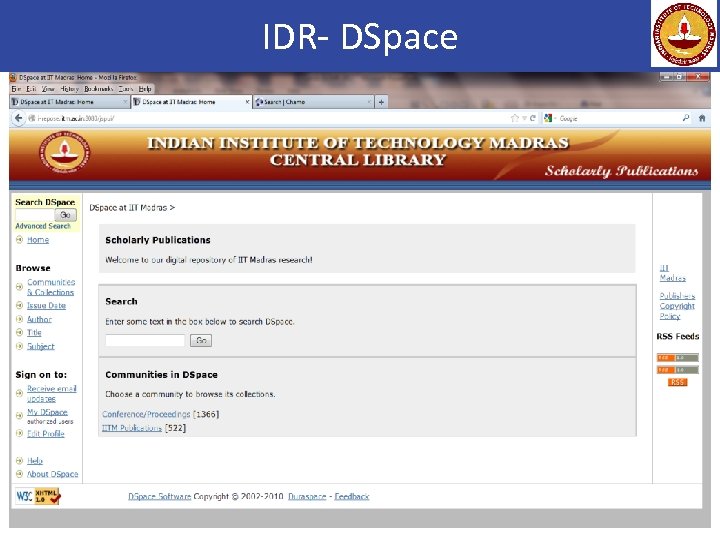This screenshot has height=540, width=720.
Task: Open the sidebar Help link
Action: point(35,461)
